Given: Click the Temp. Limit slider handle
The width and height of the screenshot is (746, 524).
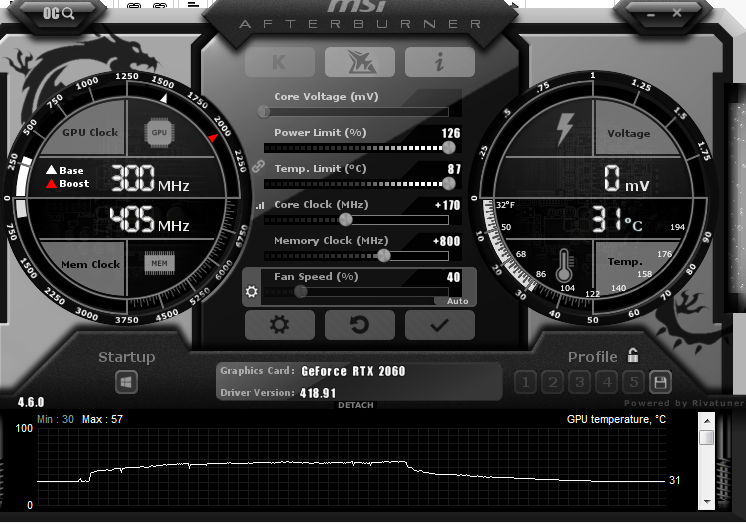Looking at the screenshot, I should pos(449,183).
